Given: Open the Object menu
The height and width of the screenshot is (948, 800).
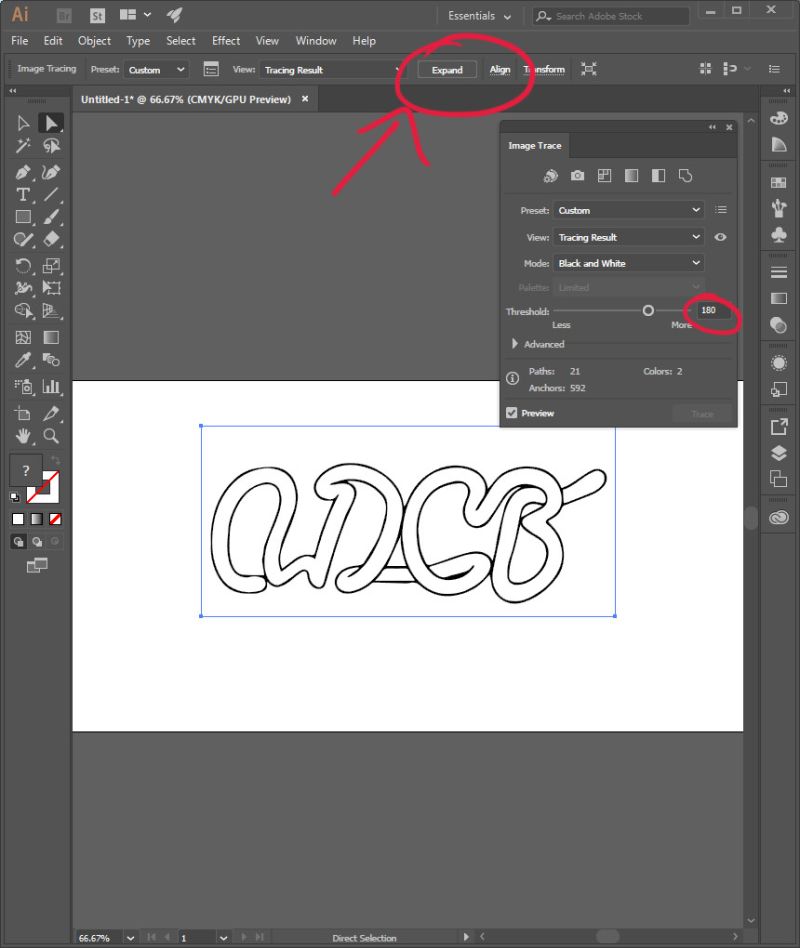Looking at the screenshot, I should (x=94, y=41).
